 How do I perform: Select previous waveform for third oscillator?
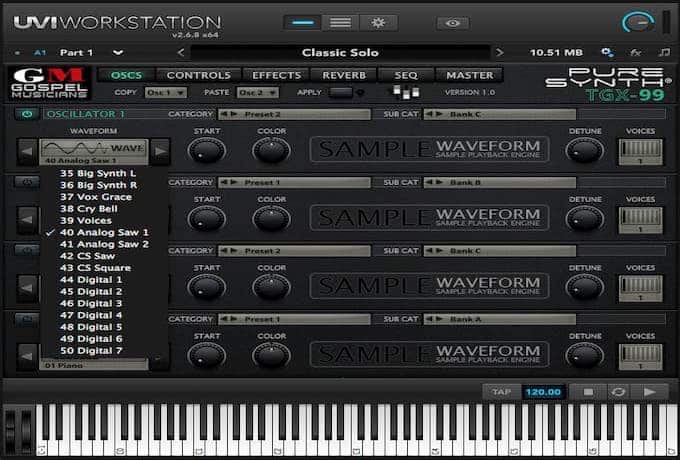(x=27, y=288)
